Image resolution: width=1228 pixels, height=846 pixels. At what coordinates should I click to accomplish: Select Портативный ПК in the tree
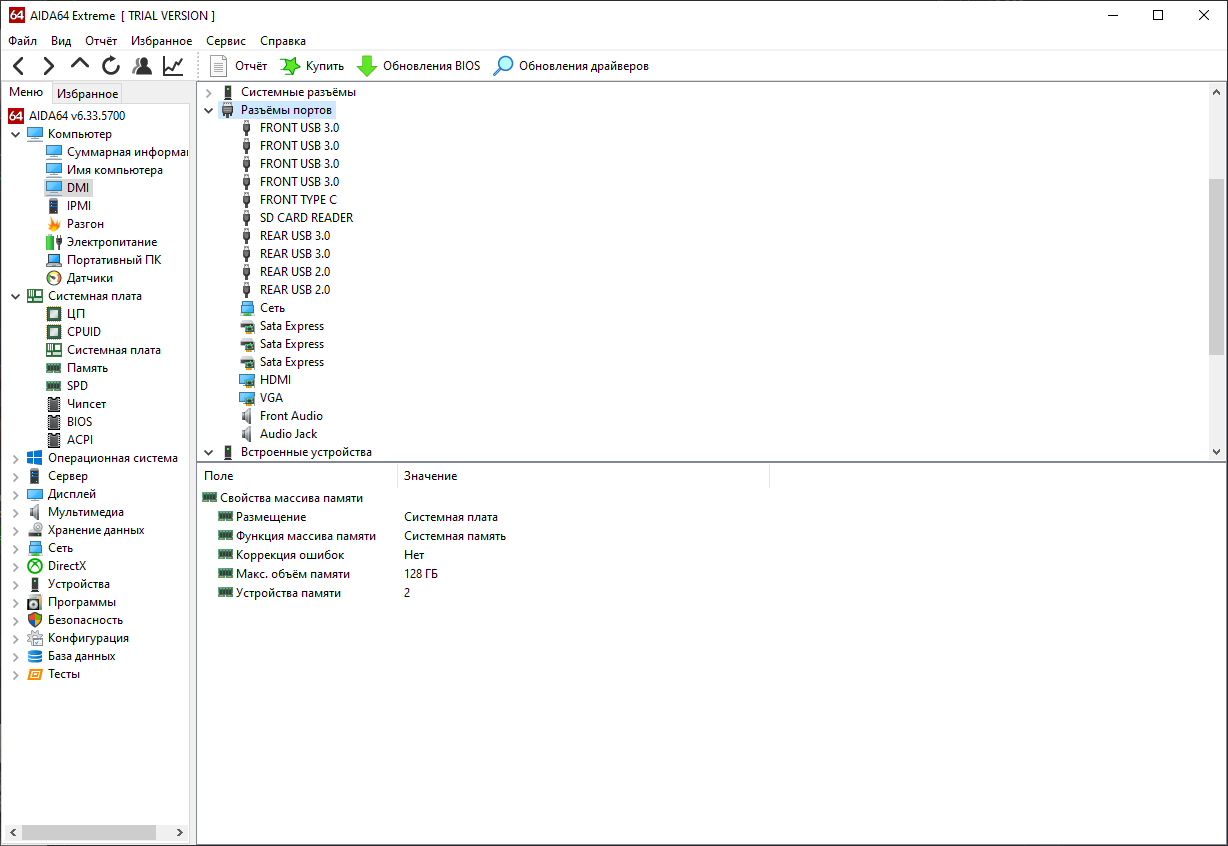click(114, 260)
